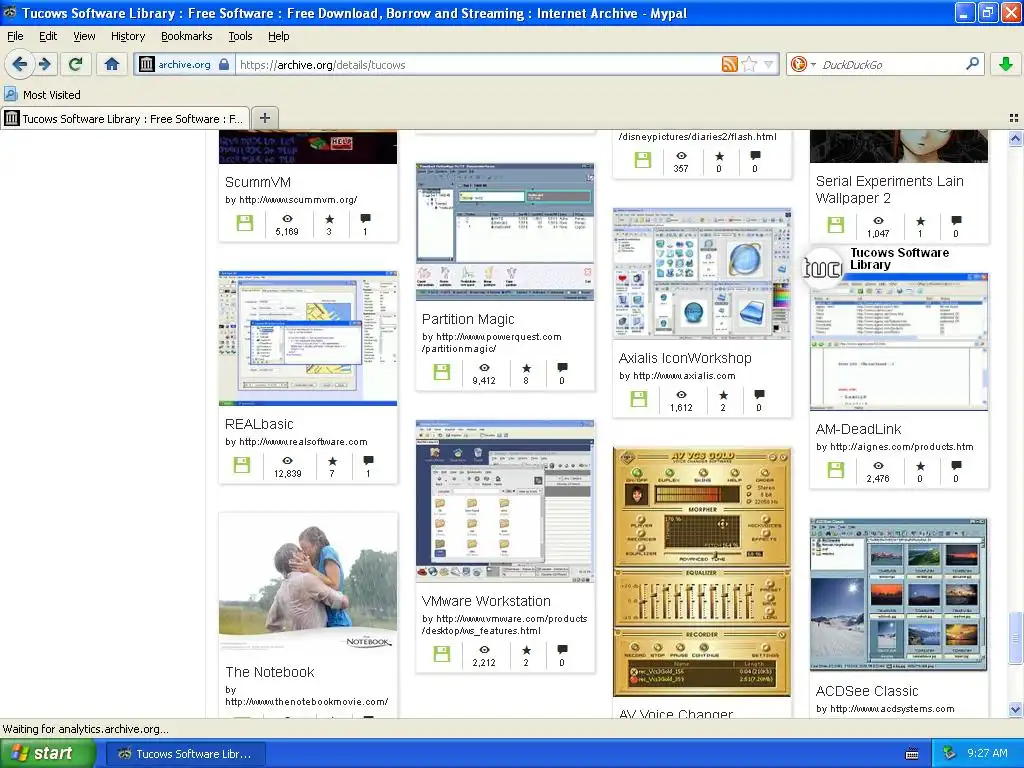Click the AM-DeadLink floppy icon
This screenshot has width=1024, height=768.
(x=836, y=470)
